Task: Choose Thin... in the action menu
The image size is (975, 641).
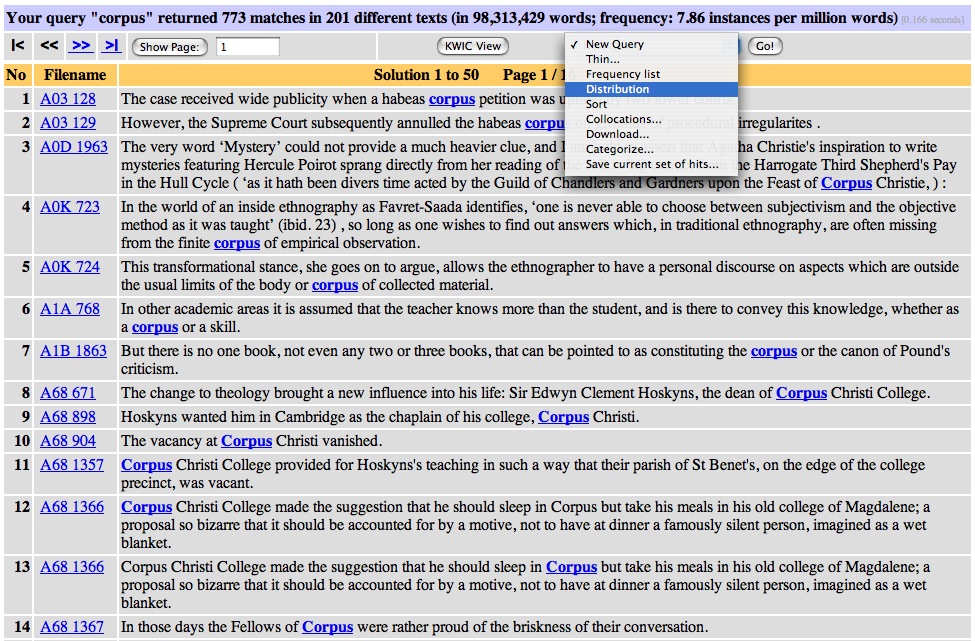Action: (x=602, y=59)
